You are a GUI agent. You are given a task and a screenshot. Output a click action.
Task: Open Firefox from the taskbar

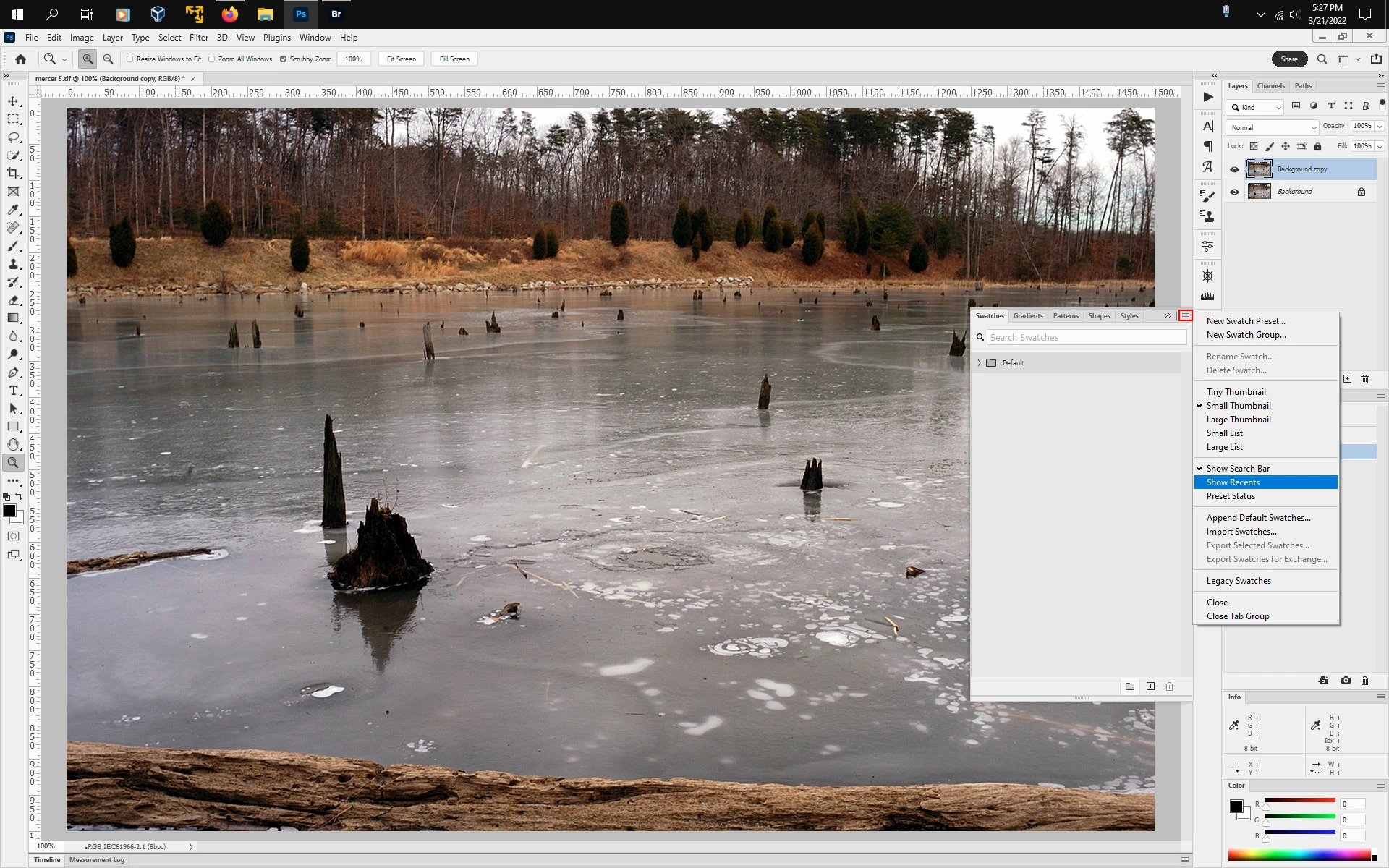click(229, 14)
